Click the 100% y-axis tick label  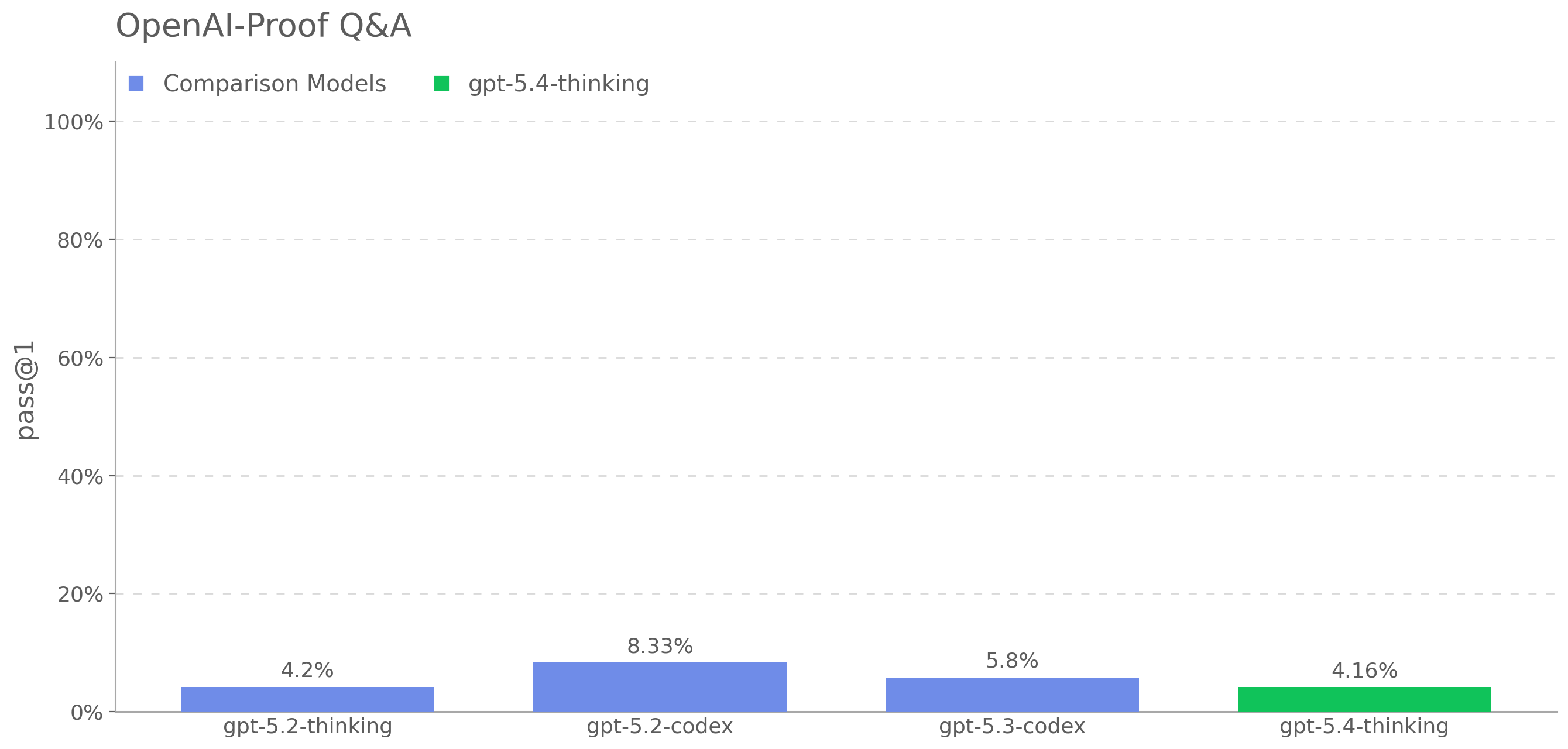[73, 122]
